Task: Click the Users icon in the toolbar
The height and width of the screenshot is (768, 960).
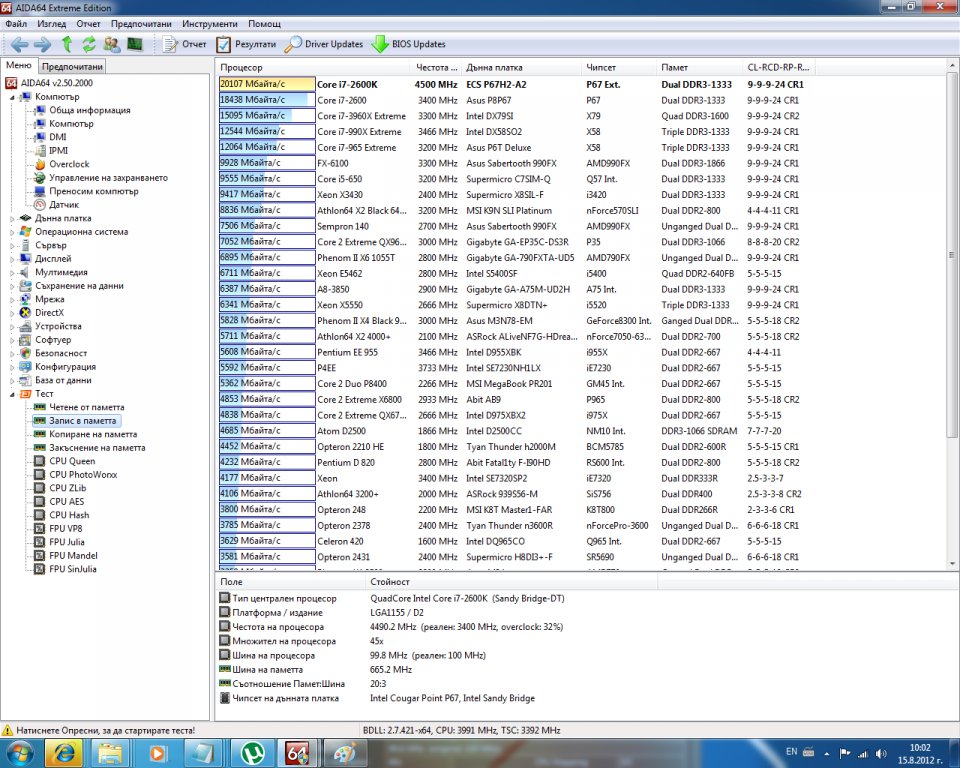Action: [x=111, y=44]
